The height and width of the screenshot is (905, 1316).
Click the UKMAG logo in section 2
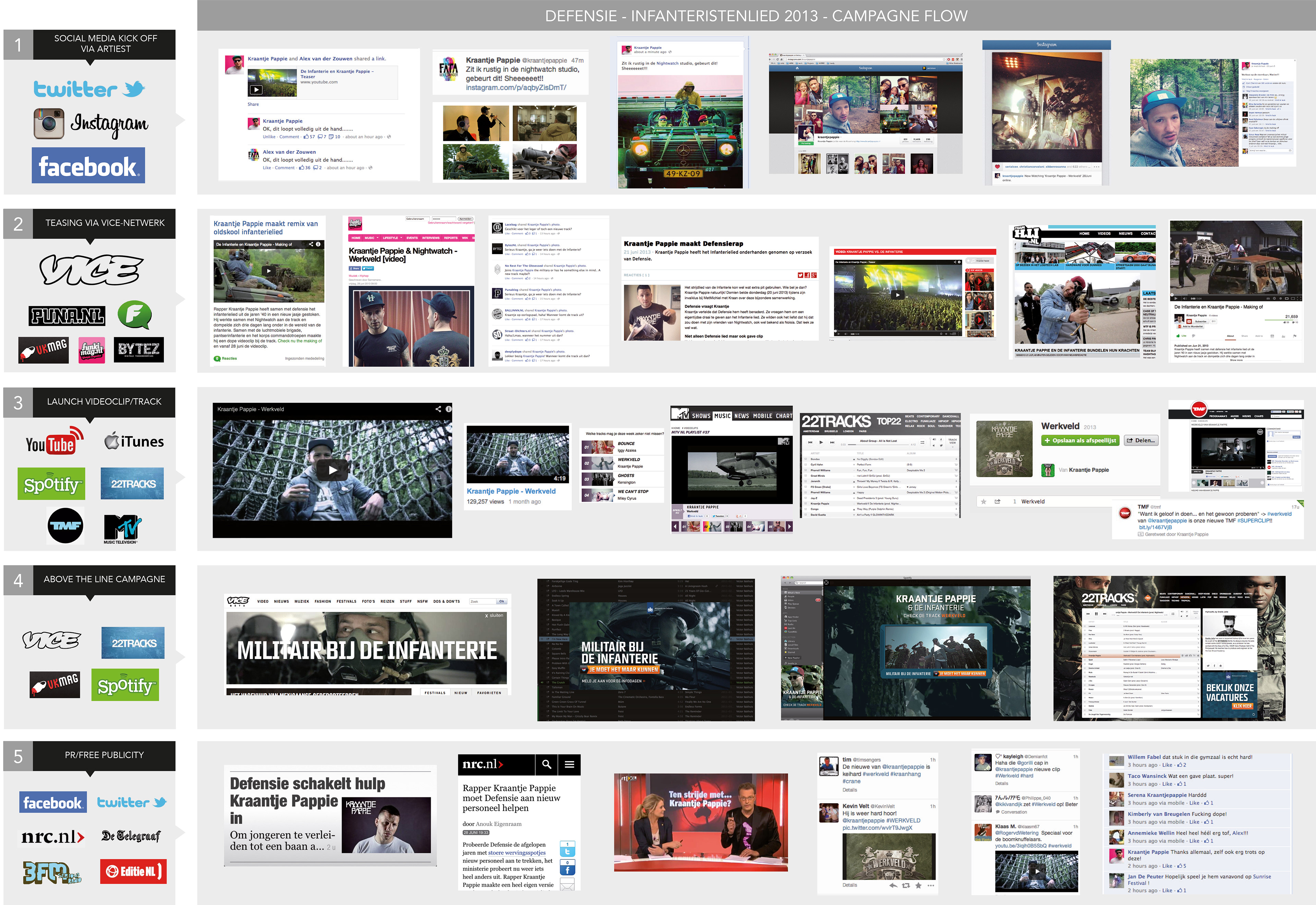[x=44, y=350]
